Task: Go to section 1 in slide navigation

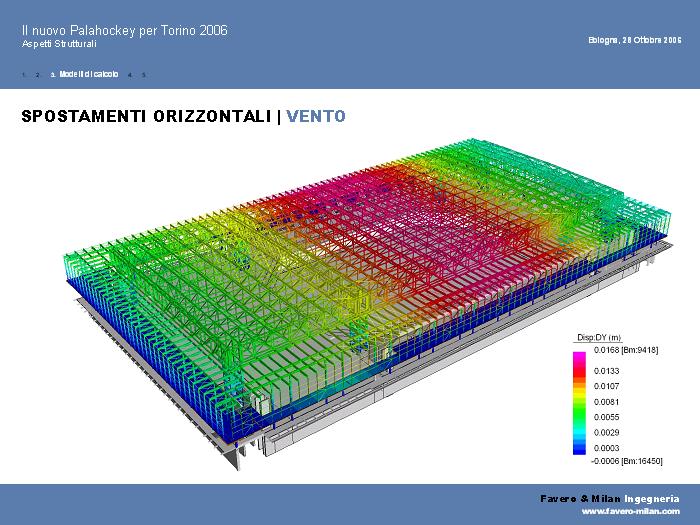Action: (x=22, y=75)
